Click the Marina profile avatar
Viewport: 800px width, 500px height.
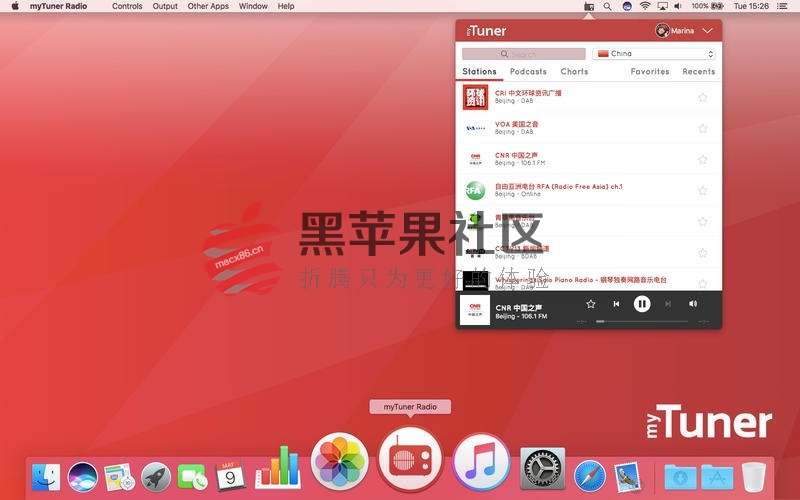pos(661,31)
